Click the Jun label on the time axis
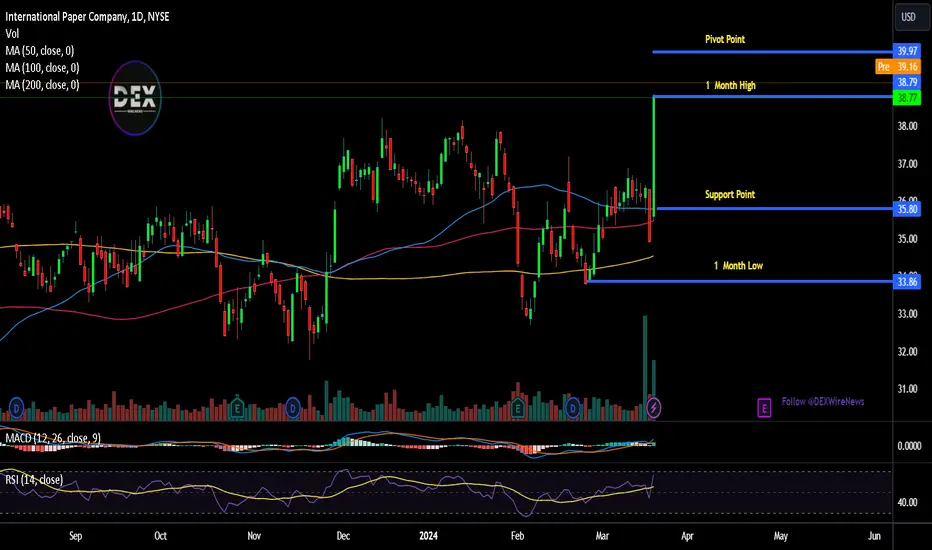Viewport: 932px width, 550px height. (874, 536)
